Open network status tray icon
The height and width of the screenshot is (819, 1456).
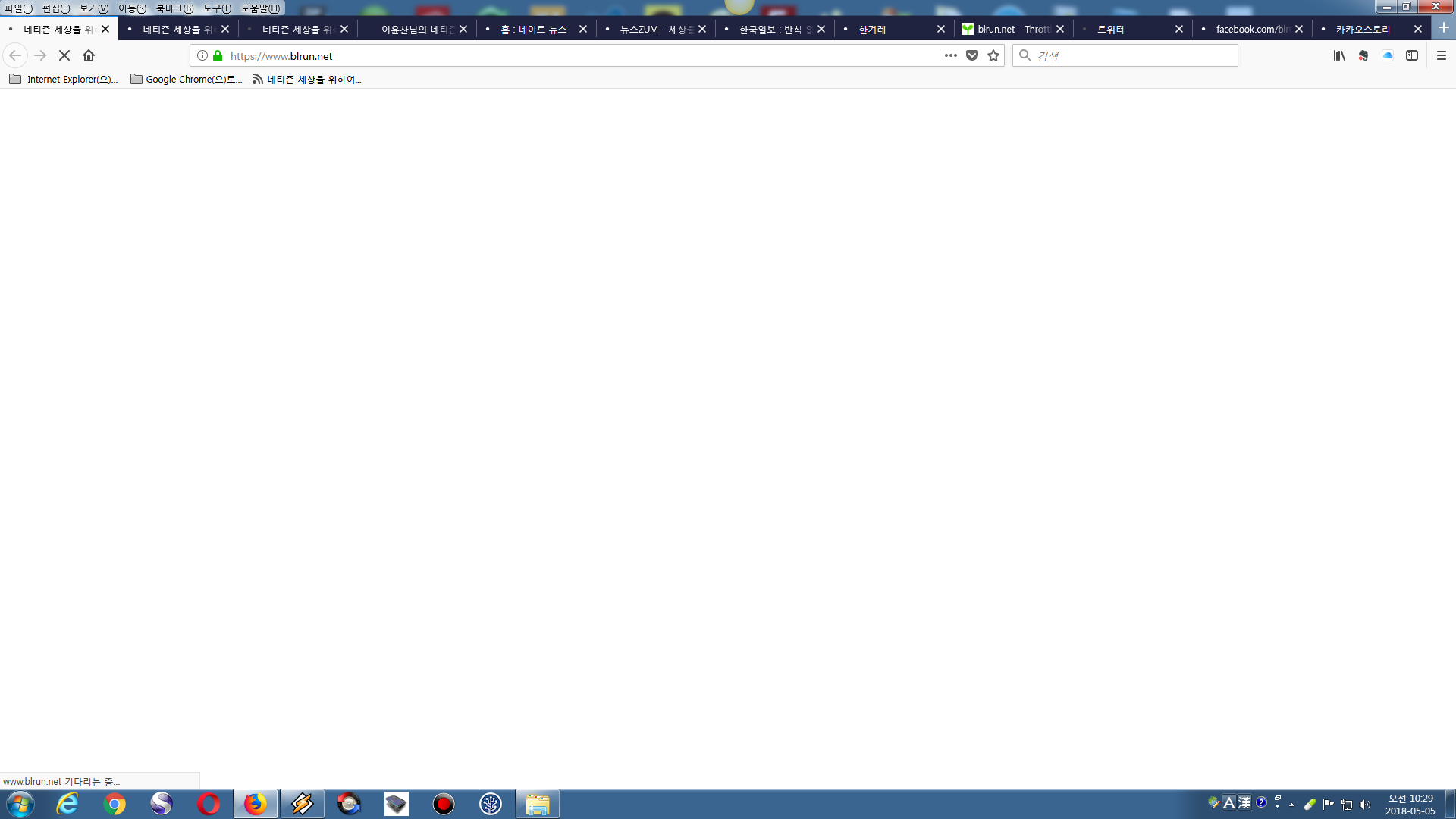[x=1347, y=805]
